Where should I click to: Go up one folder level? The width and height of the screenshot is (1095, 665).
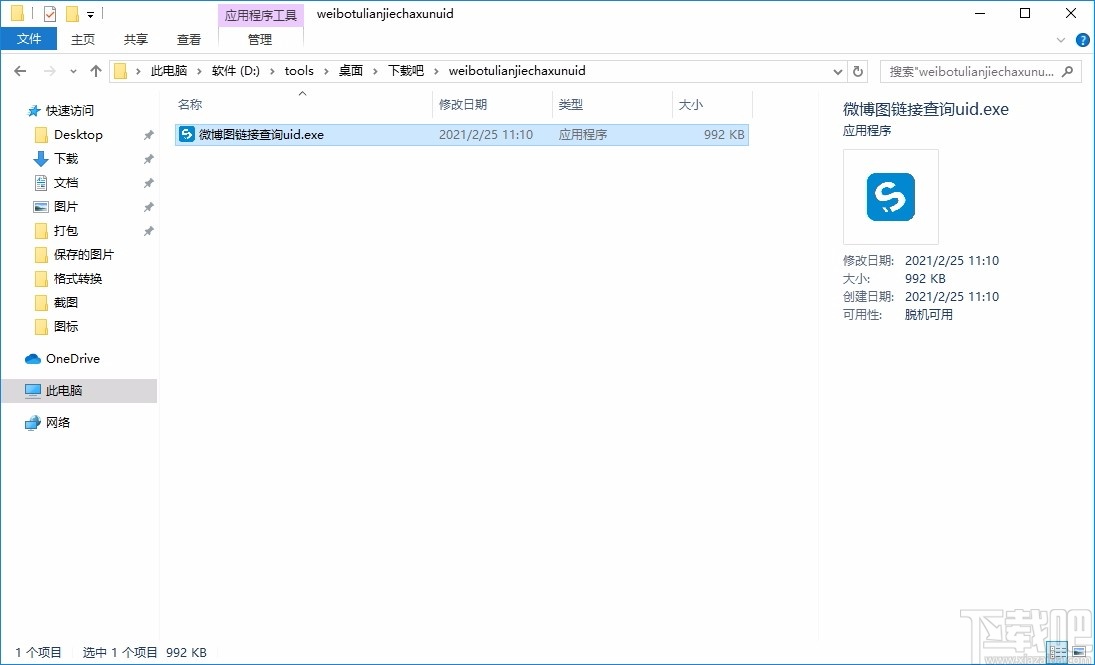pyautogui.click(x=95, y=71)
